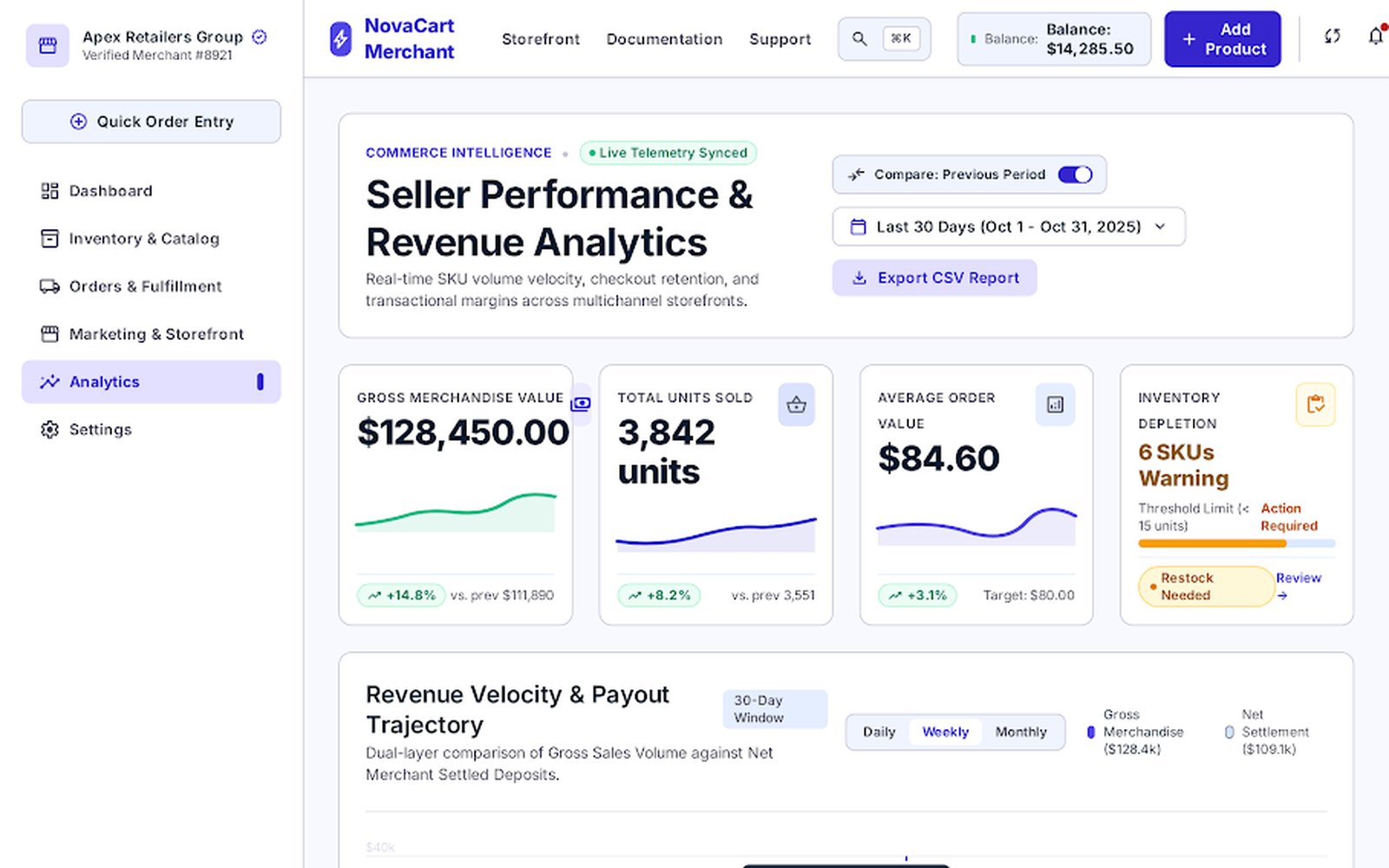Open Orders & Fulfillment section
Screen dimensions: 1389x868
pos(151,286)
